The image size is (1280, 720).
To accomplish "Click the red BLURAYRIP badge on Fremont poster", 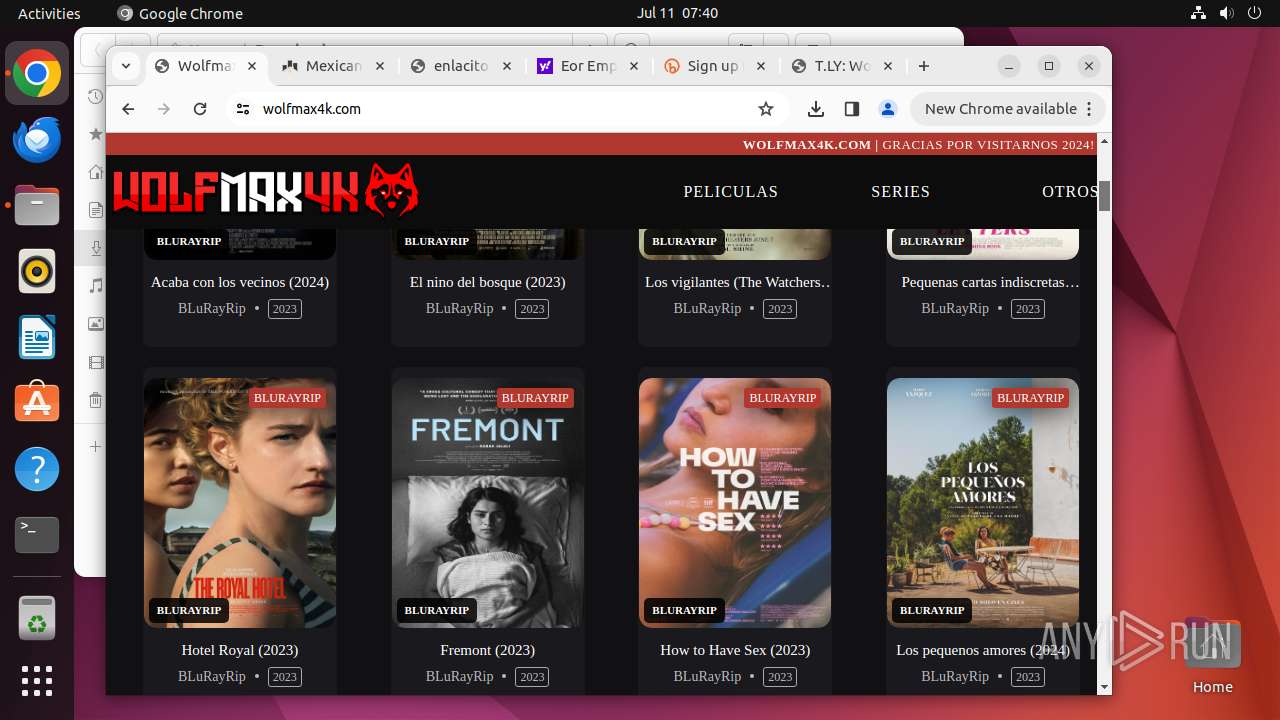I will [x=535, y=398].
